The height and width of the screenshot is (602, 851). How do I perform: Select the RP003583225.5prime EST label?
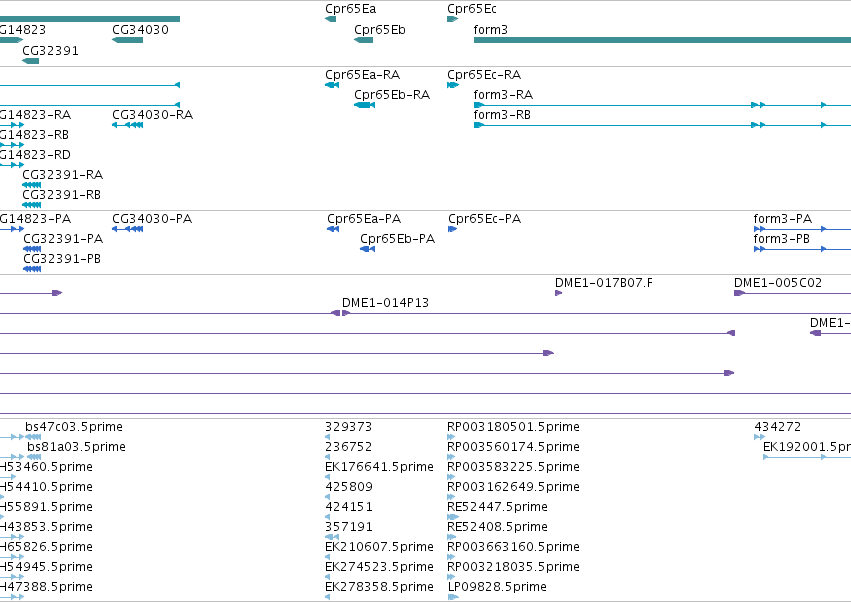click(x=513, y=467)
